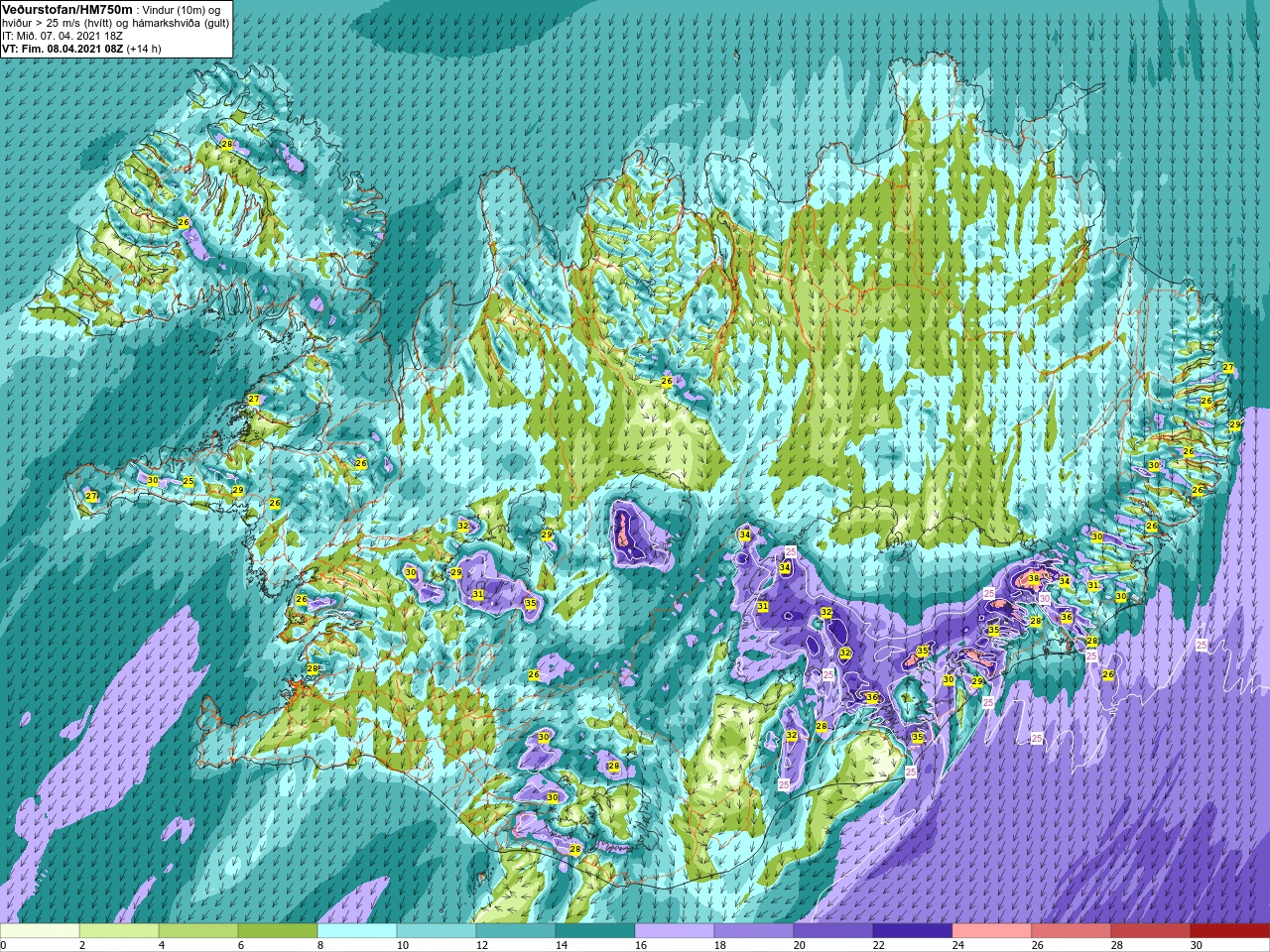The height and width of the screenshot is (952, 1270).
Task: Click the pale yellow 0–2 legend swatch
Action: [x=40, y=931]
